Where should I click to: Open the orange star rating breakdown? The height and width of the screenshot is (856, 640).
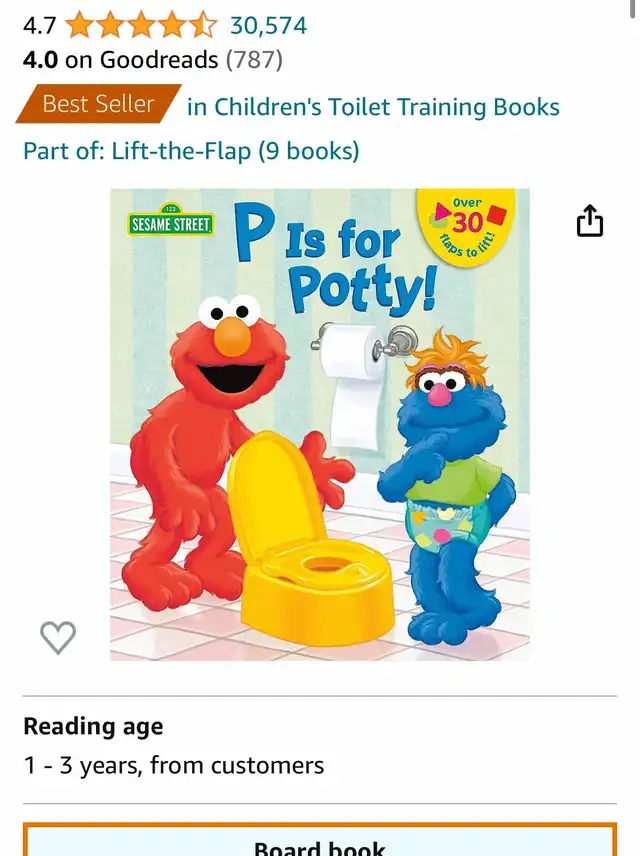tap(141, 26)
